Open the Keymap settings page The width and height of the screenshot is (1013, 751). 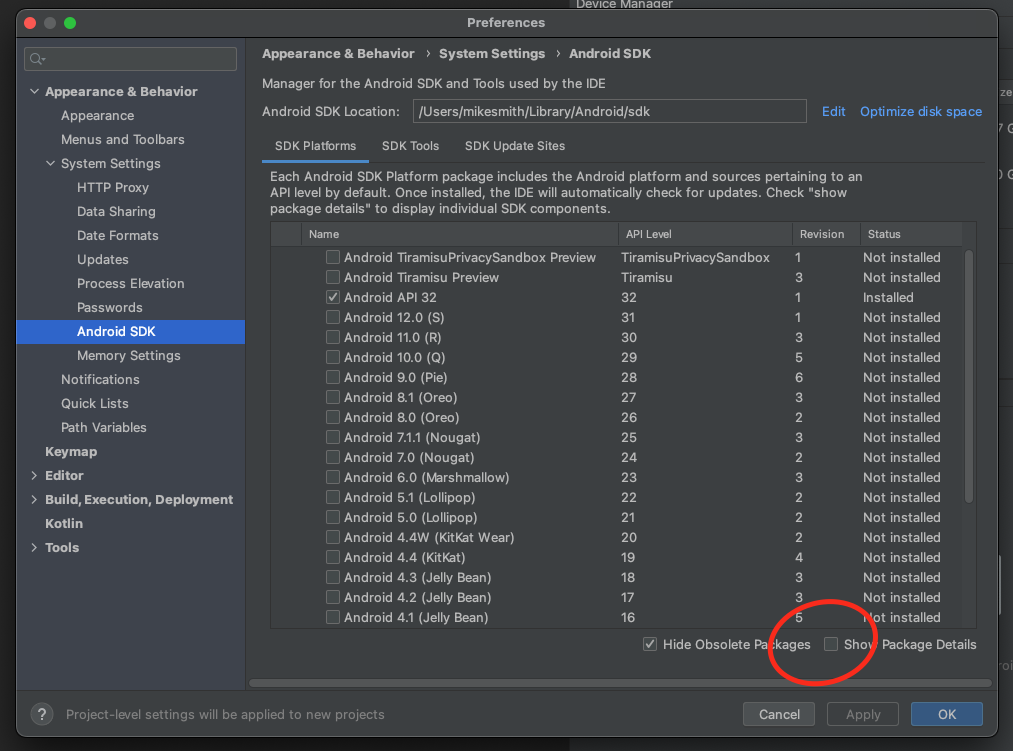(x=71, y=452)
